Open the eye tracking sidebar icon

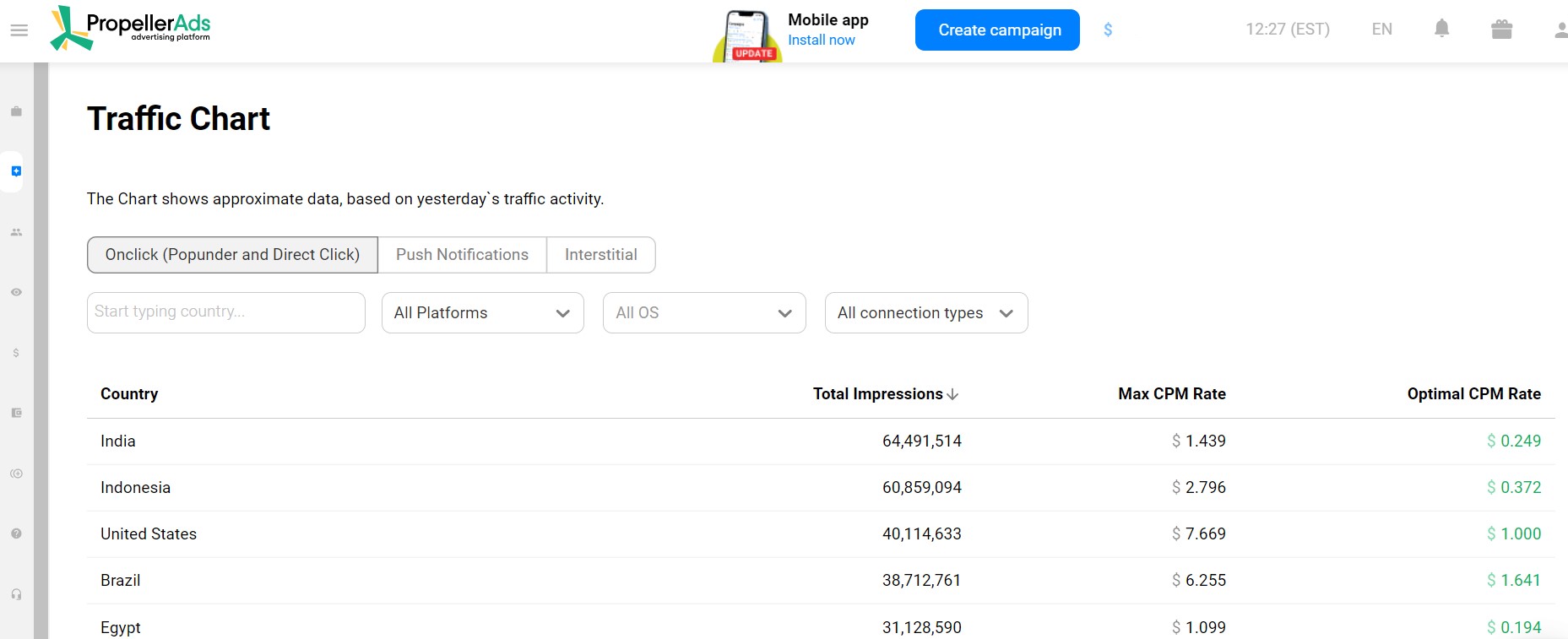click(16, 292)
